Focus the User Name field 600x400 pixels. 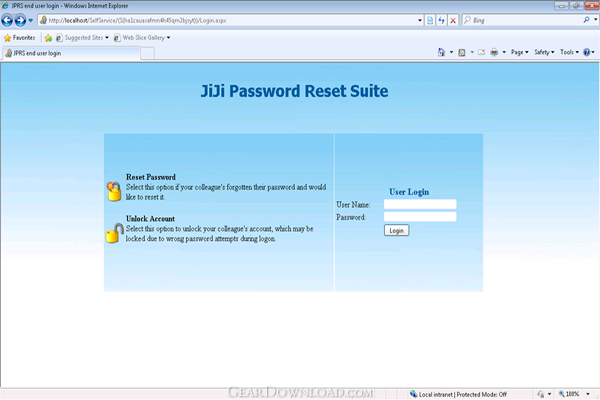coord(420,204)
